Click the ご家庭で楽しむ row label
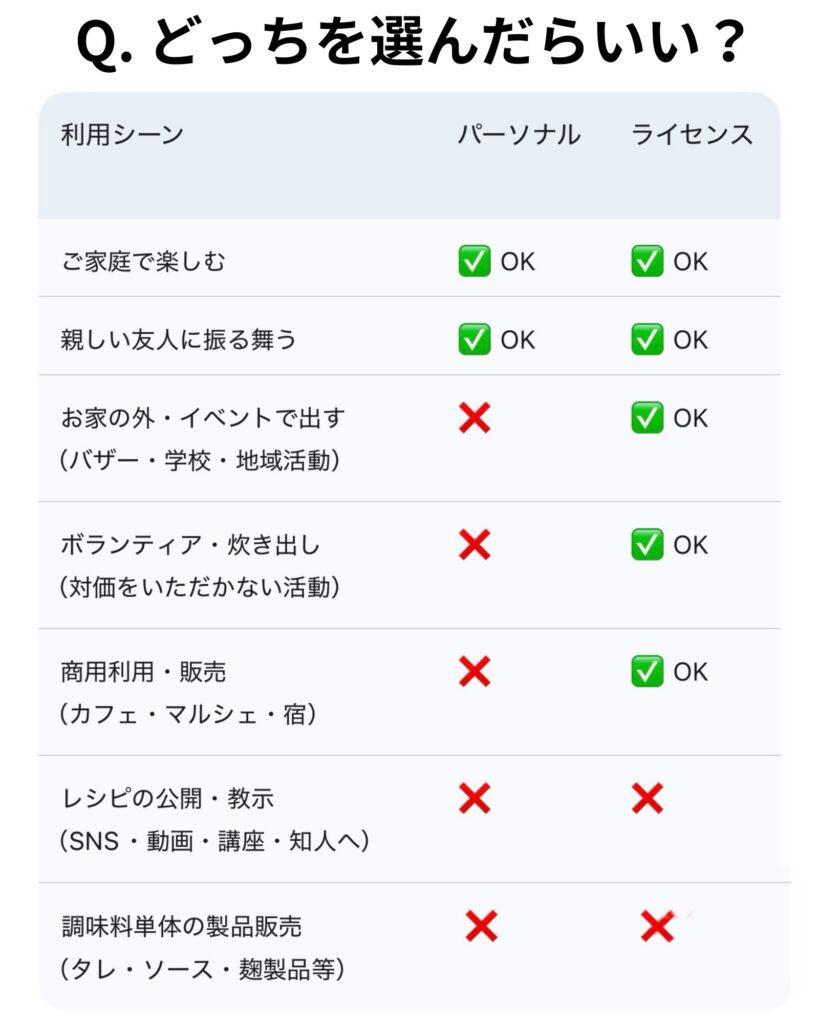The height and width of the screenshot is (1024, 819). [x=143, y=262]
